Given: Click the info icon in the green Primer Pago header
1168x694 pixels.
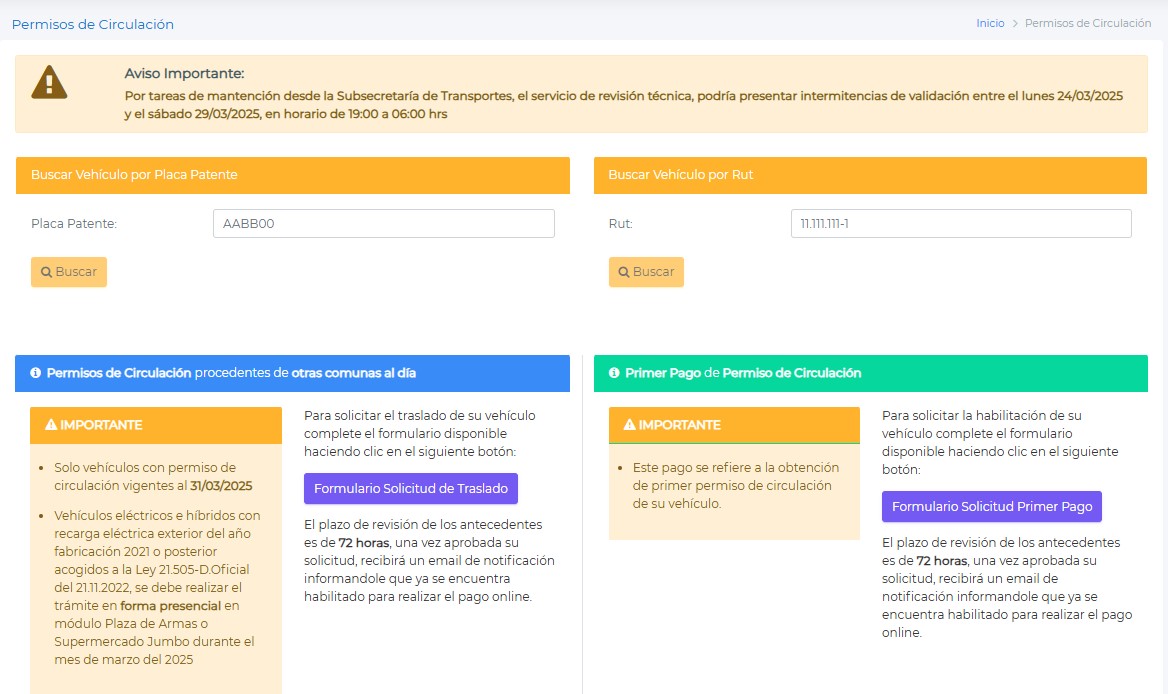Looking at the screenshot, I should (614, 373).
